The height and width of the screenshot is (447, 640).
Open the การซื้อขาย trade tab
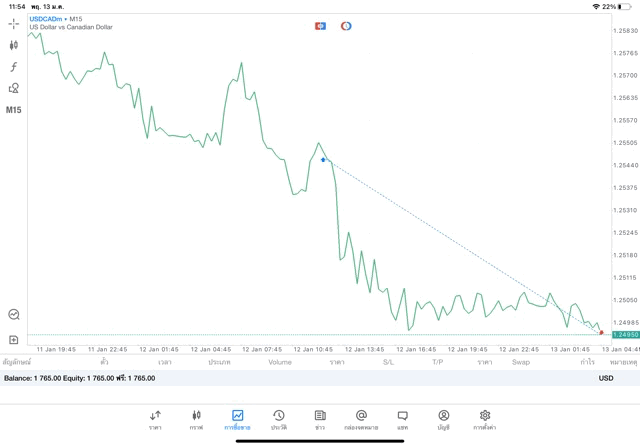pyautogui.click(x=237, y=419)
